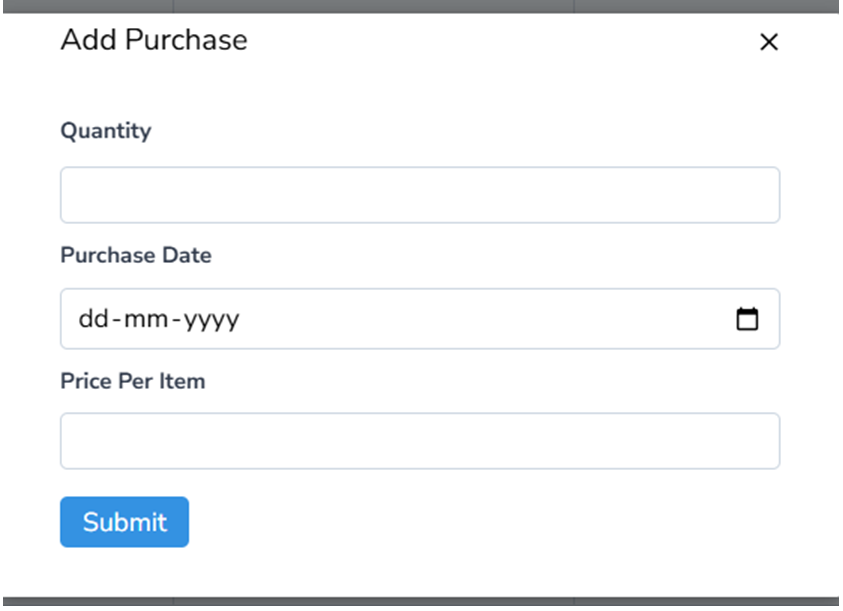Image resolution: width=843 pixels, height=611 pixels.
Task: Click empty dialog area right of Submit
Action: click(x=480, y=522)
